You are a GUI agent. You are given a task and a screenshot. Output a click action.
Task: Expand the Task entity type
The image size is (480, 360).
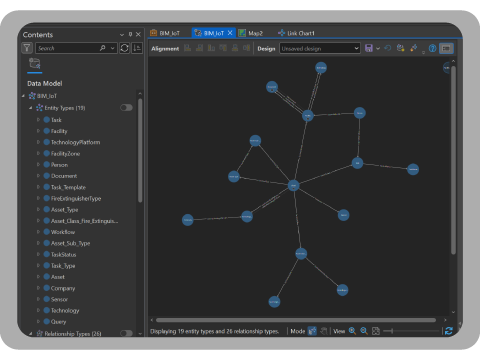[x=38, y=120]
